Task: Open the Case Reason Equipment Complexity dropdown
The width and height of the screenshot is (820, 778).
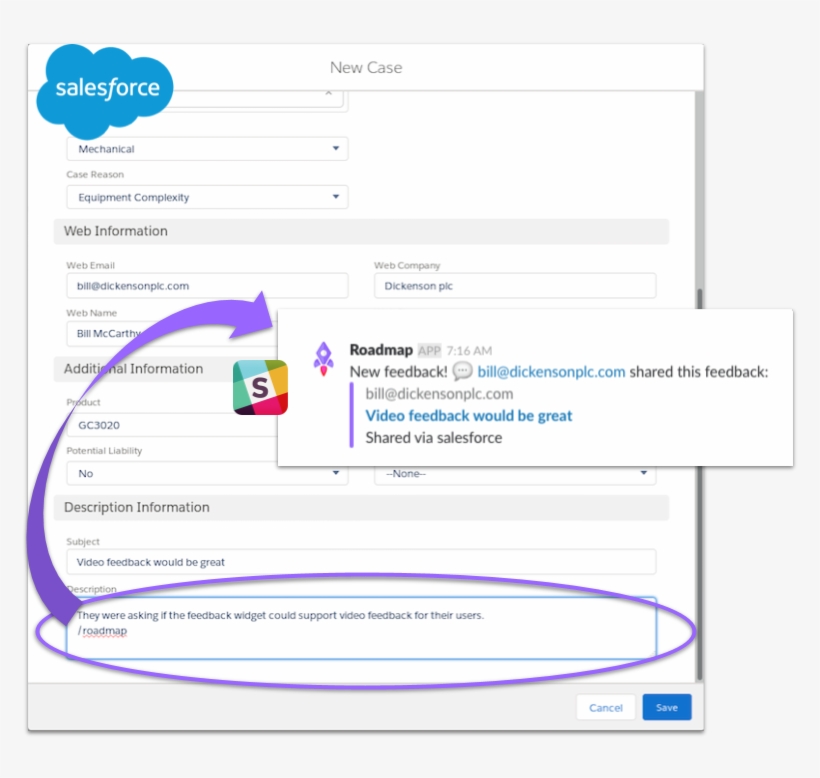Action: tap(336, 196)
